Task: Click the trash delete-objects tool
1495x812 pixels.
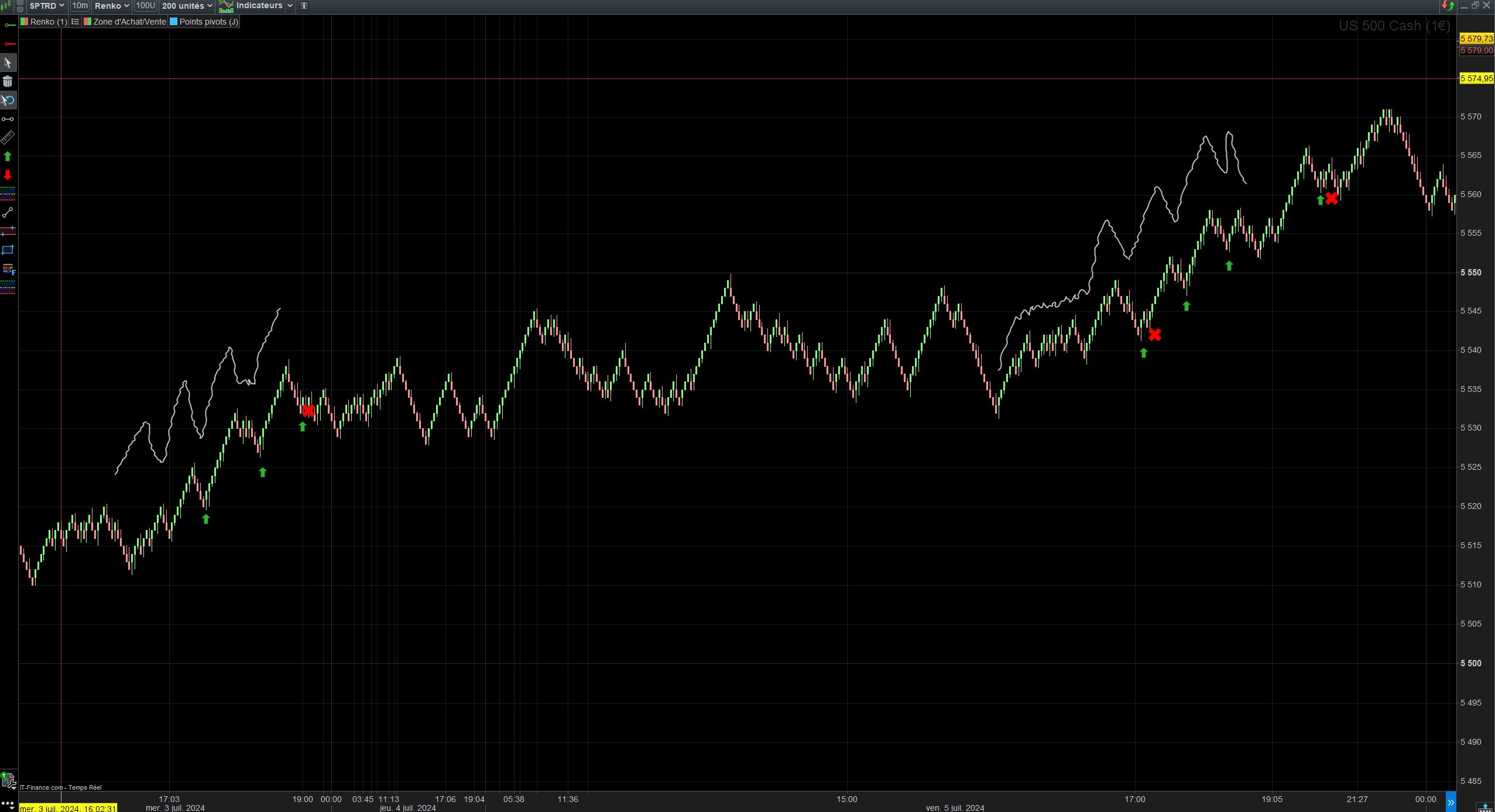Action: pyautogui.click(x=8, y=82)
